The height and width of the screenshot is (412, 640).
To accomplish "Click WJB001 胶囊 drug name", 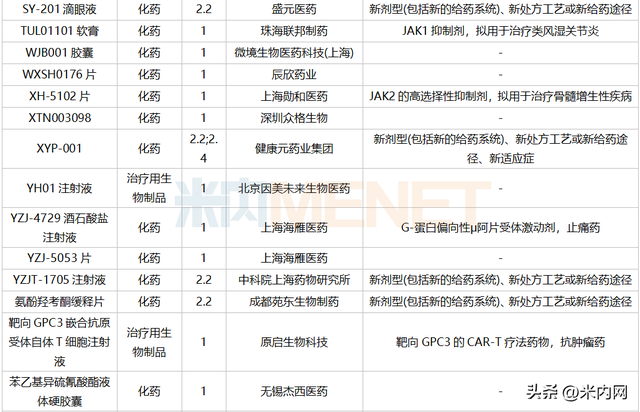I will (x=60, y=53).
